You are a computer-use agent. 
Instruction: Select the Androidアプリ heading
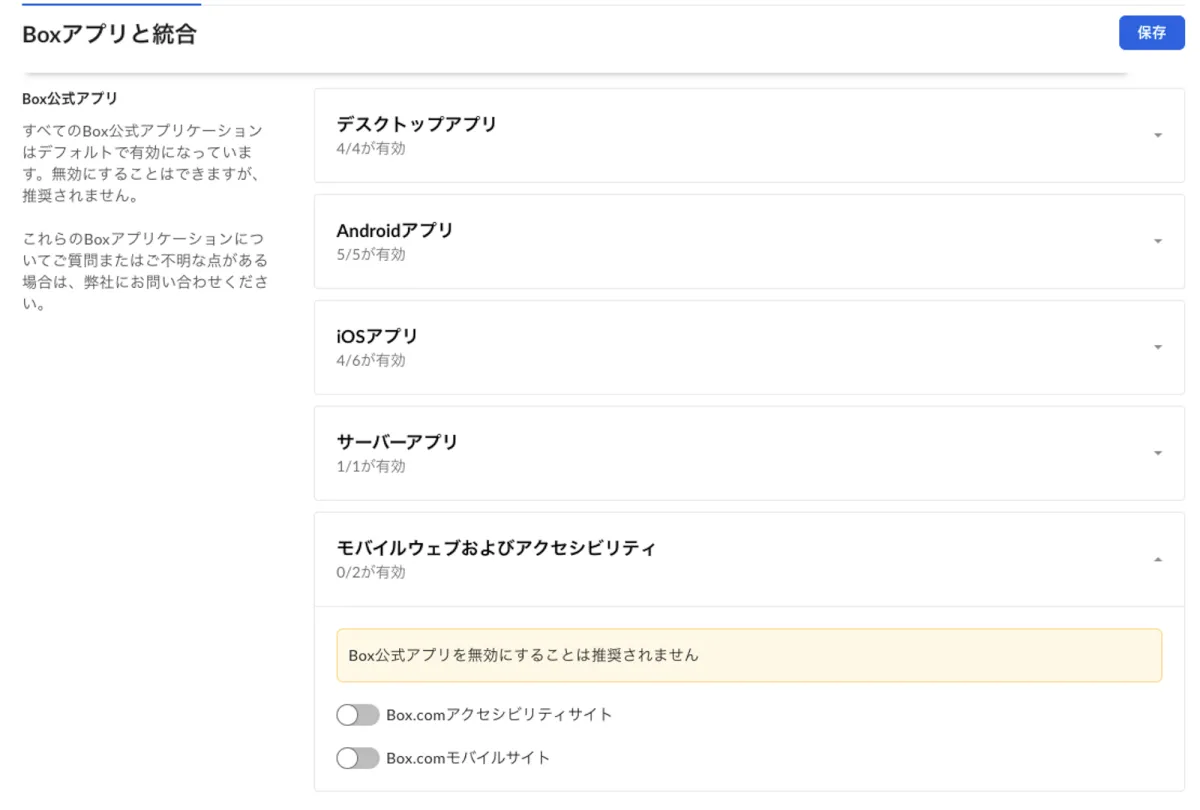pyautogui.click(x=394, y=231)
